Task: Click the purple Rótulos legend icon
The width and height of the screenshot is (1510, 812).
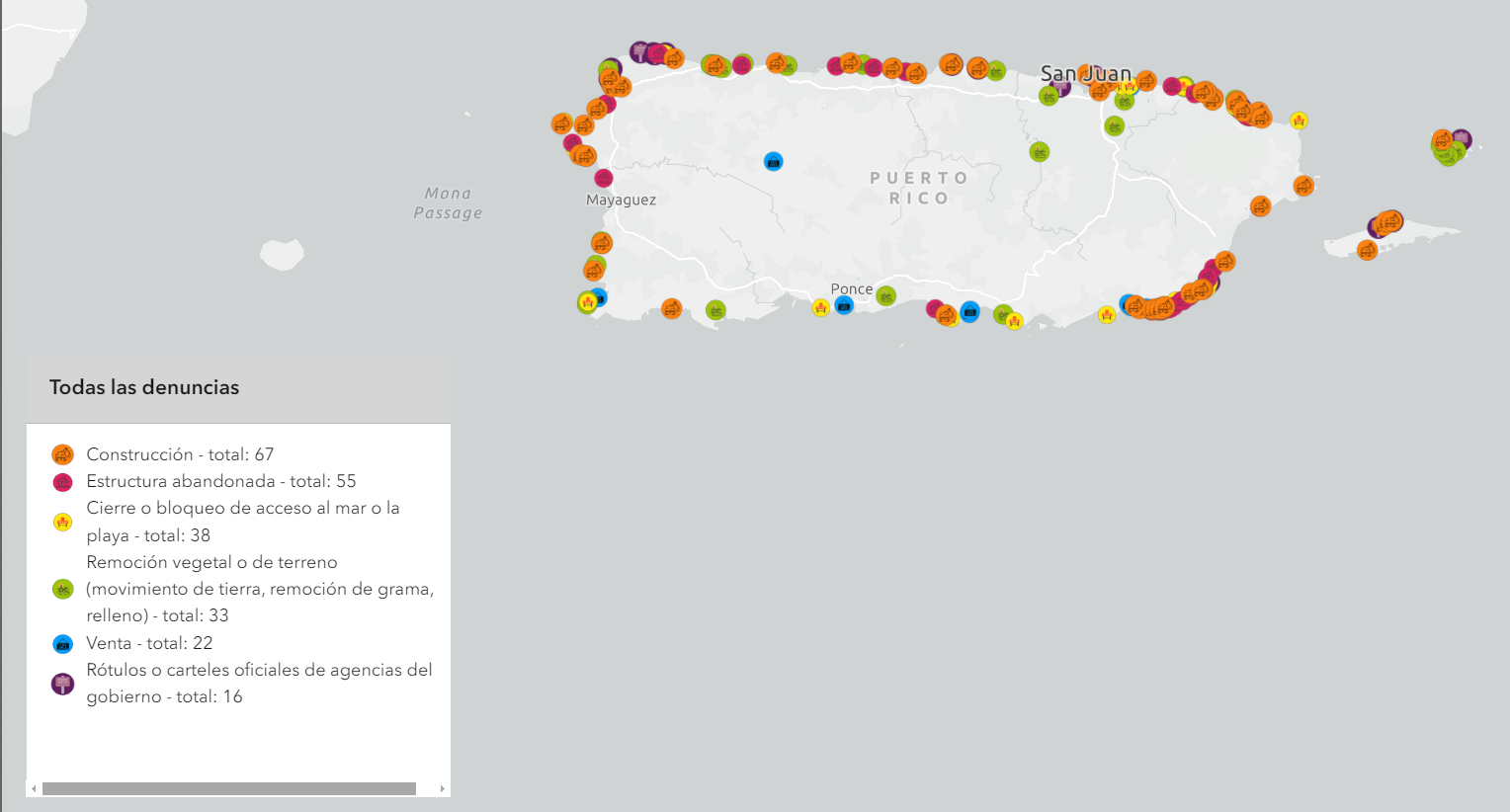Action: 63,684
